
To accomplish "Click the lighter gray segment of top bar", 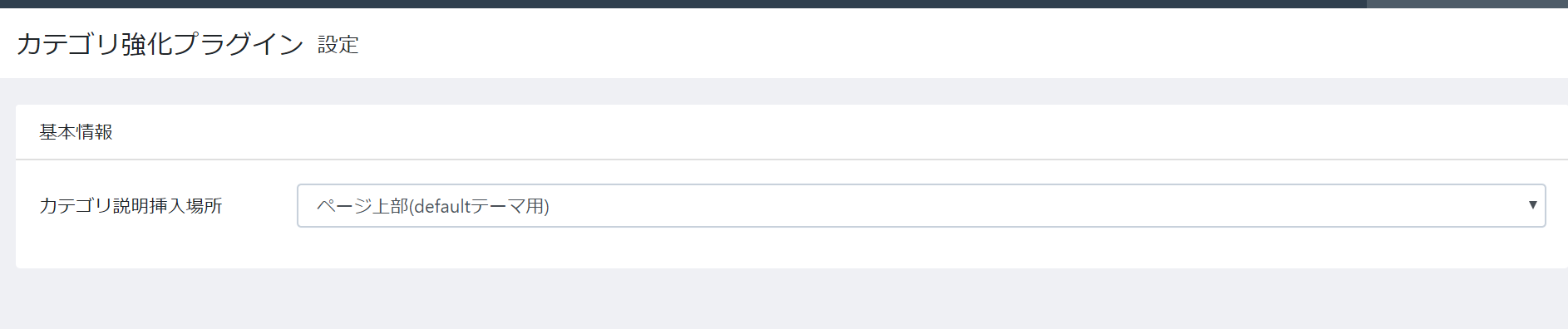I will (x=1467, y=4).
